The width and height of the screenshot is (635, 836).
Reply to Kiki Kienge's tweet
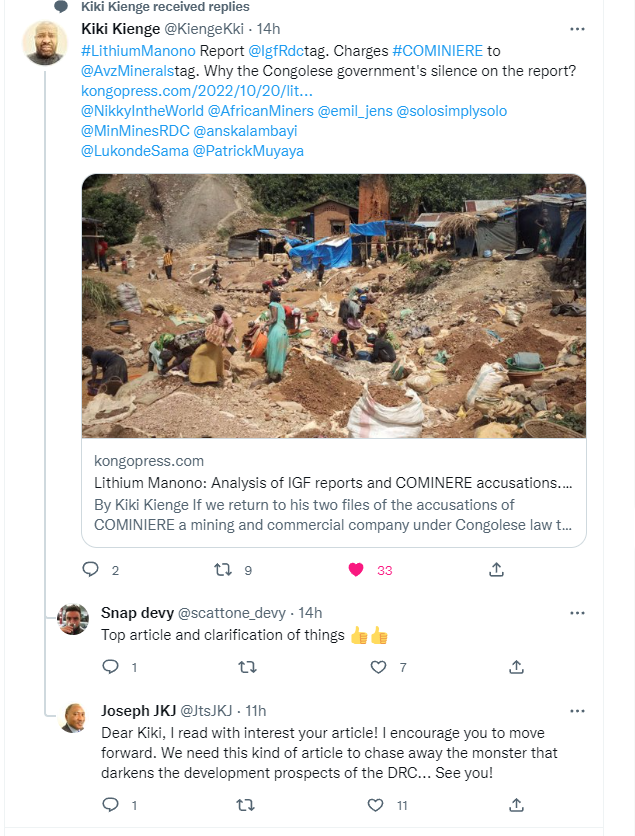click(x=90, y=570)
